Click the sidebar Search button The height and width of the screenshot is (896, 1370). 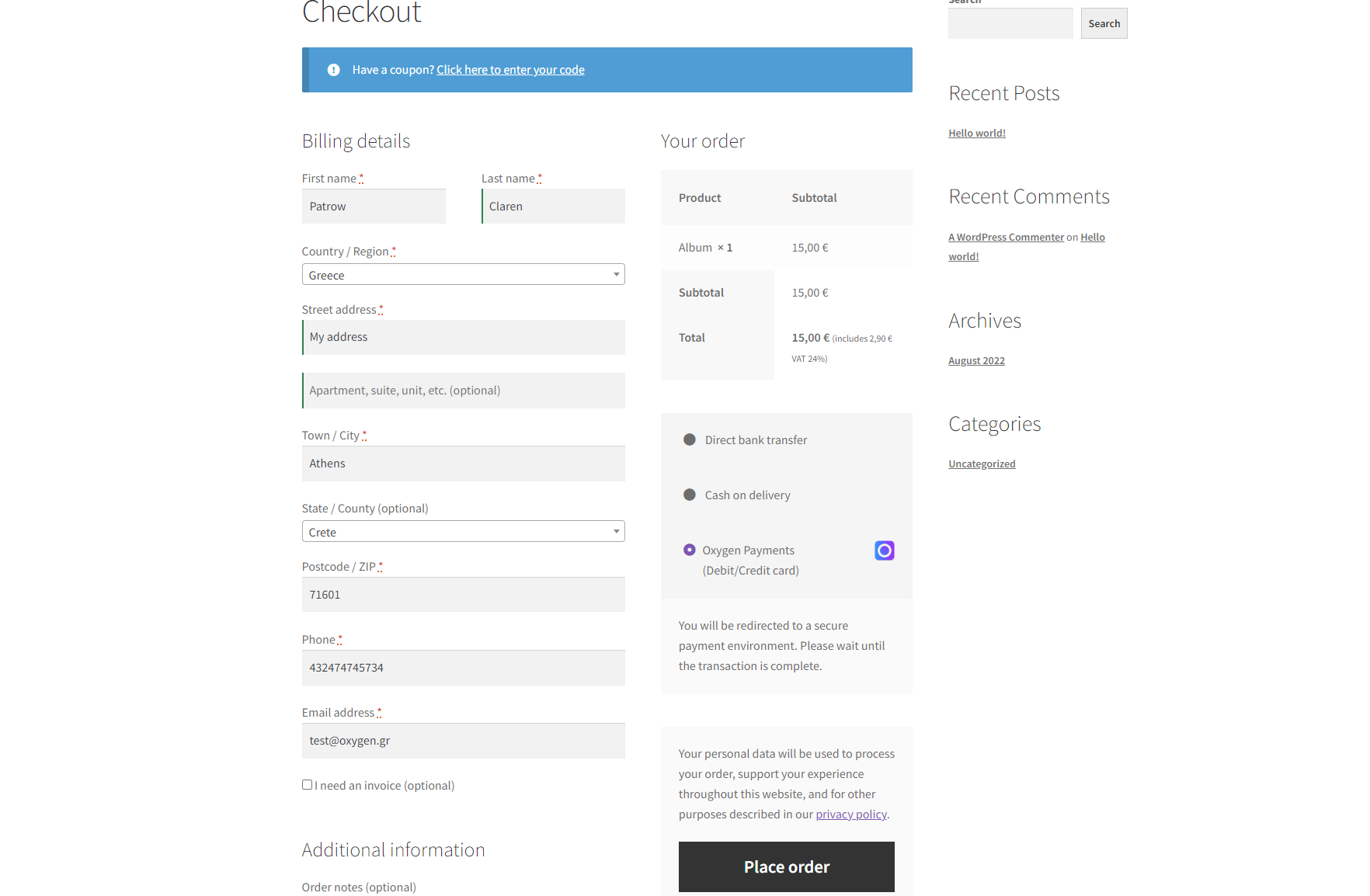pyautogui.click(x=1104, y=24)
